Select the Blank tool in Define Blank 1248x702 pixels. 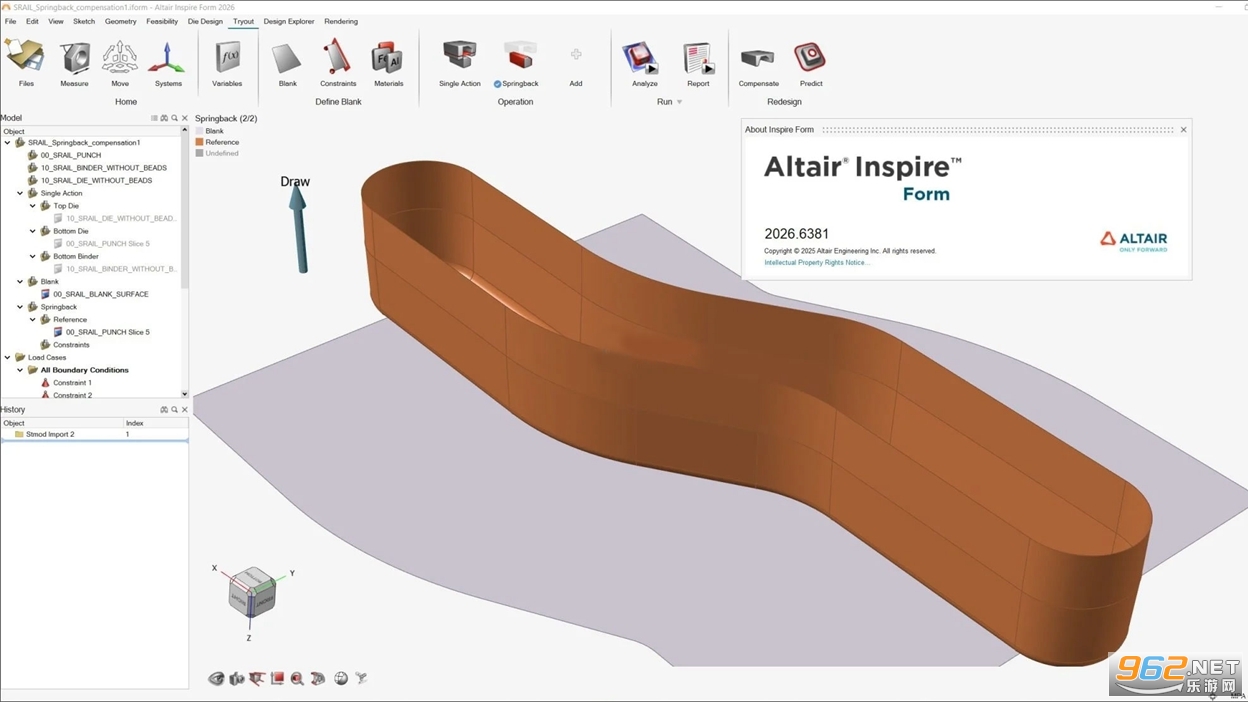[x=287, y=57]
